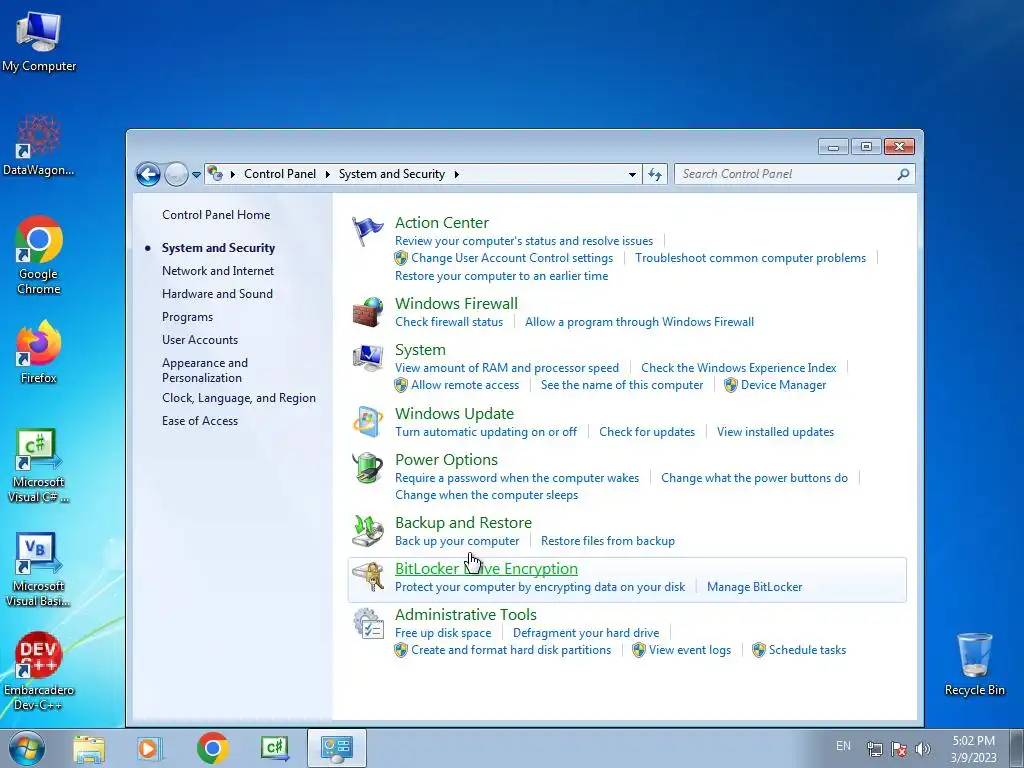Open the recent pages dropdown arrow

tap(196, 175)
